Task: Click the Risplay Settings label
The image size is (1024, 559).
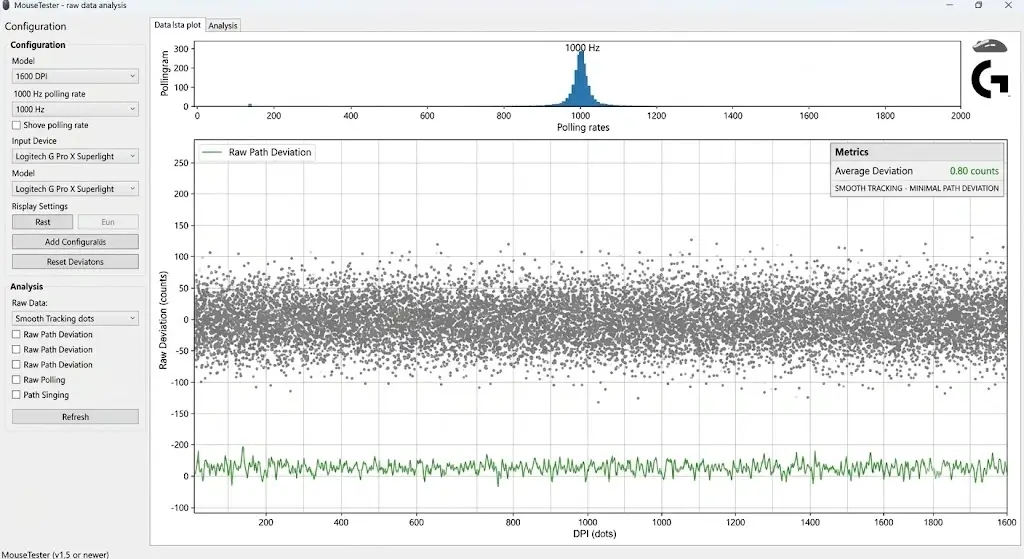Action: pyautogui.click(x=39, y=206)
